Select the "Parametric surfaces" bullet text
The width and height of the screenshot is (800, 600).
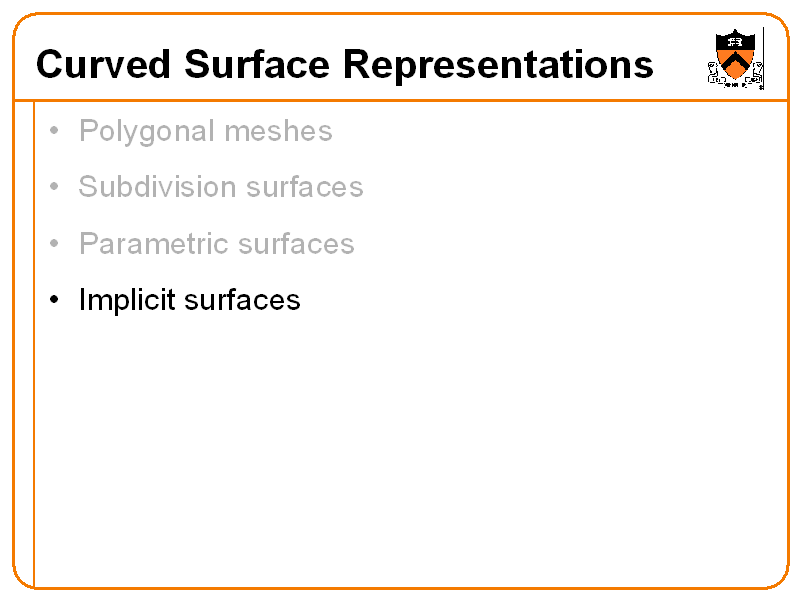(x=216, y=244)
